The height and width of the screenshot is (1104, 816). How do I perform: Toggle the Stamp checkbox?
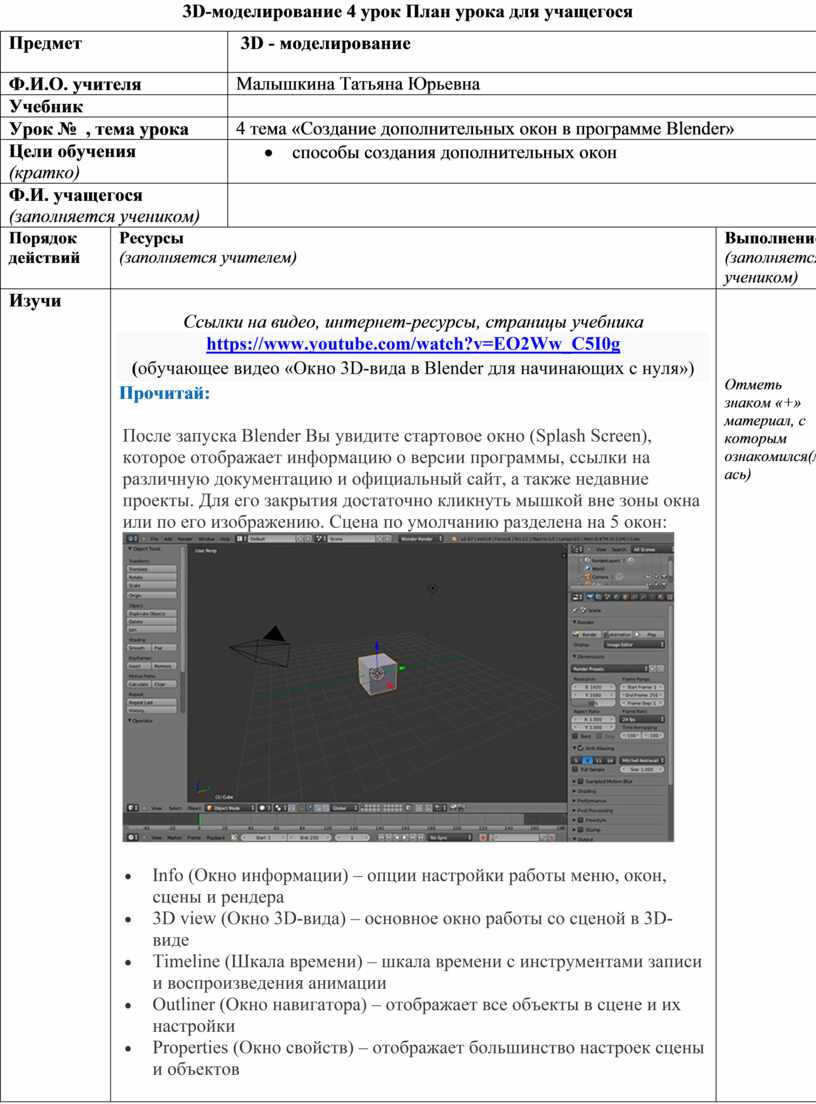581,829
